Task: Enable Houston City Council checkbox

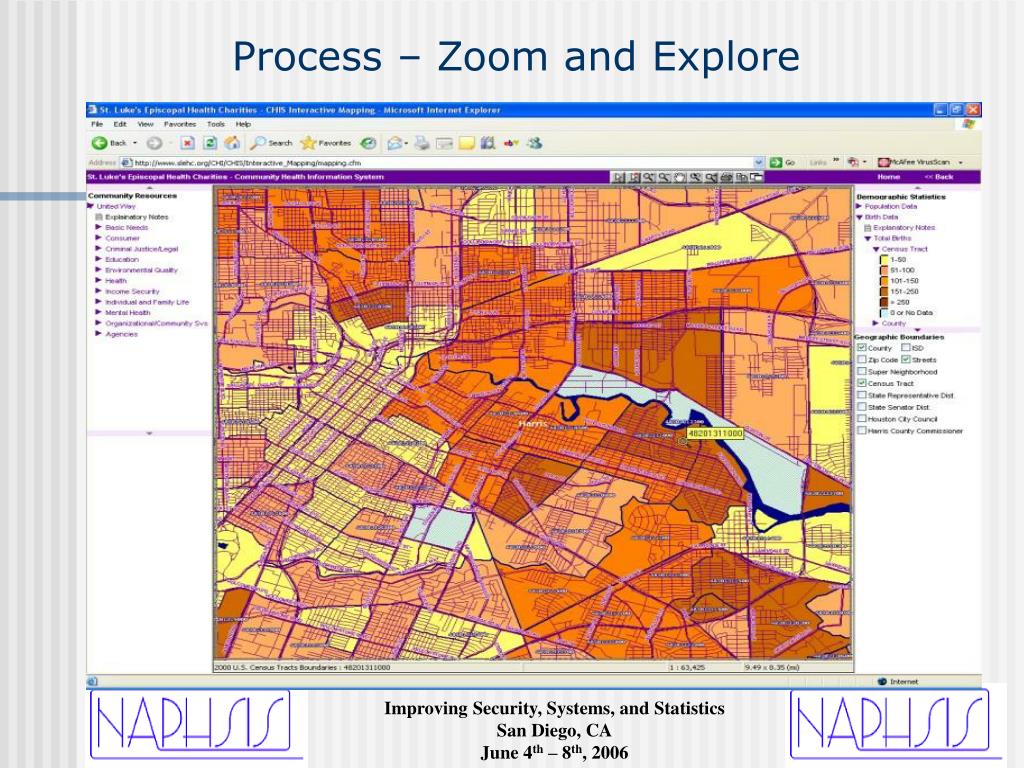Action: (861, 419)
